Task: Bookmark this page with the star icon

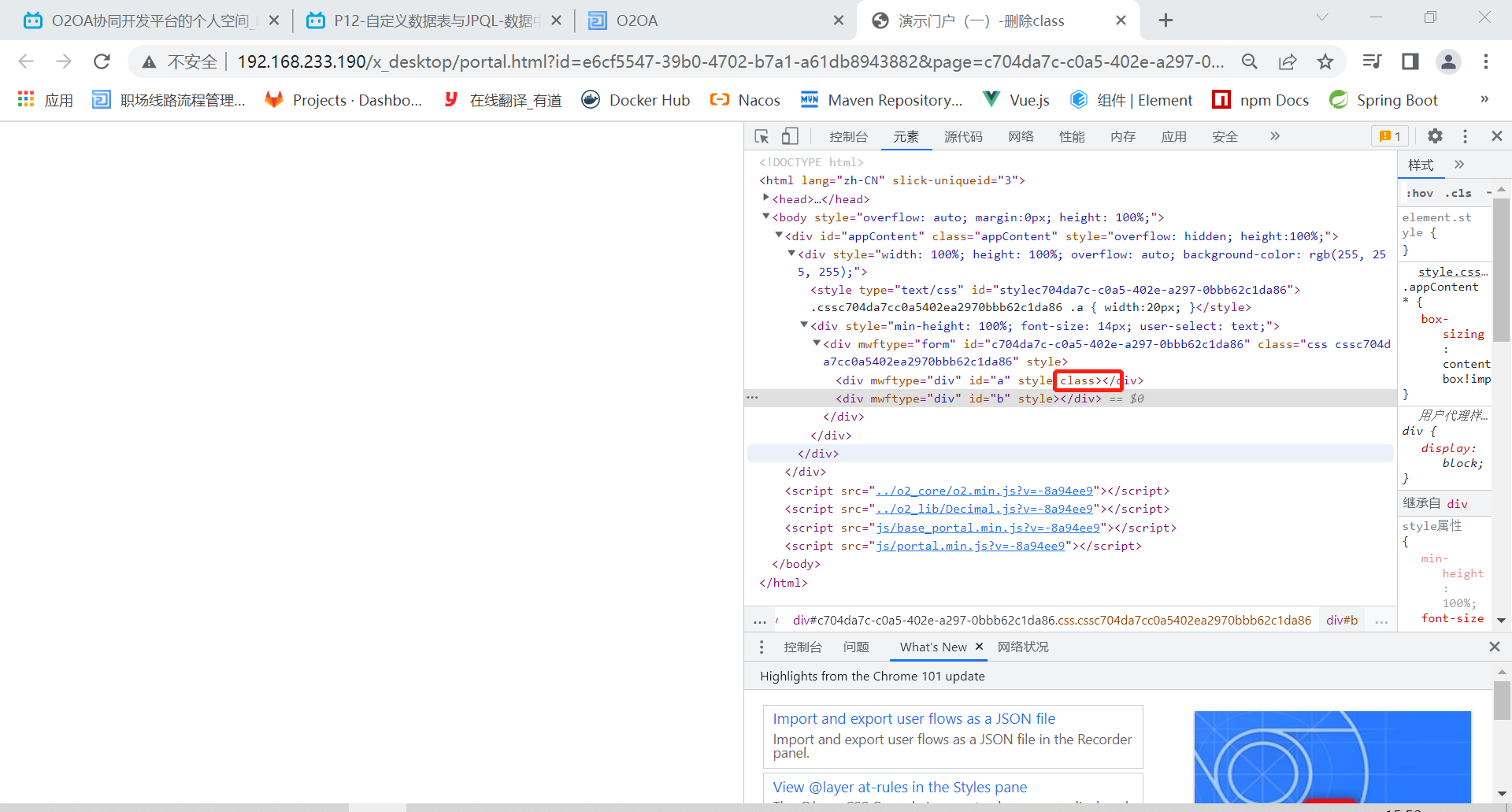Action: (x=1325, y=61)
